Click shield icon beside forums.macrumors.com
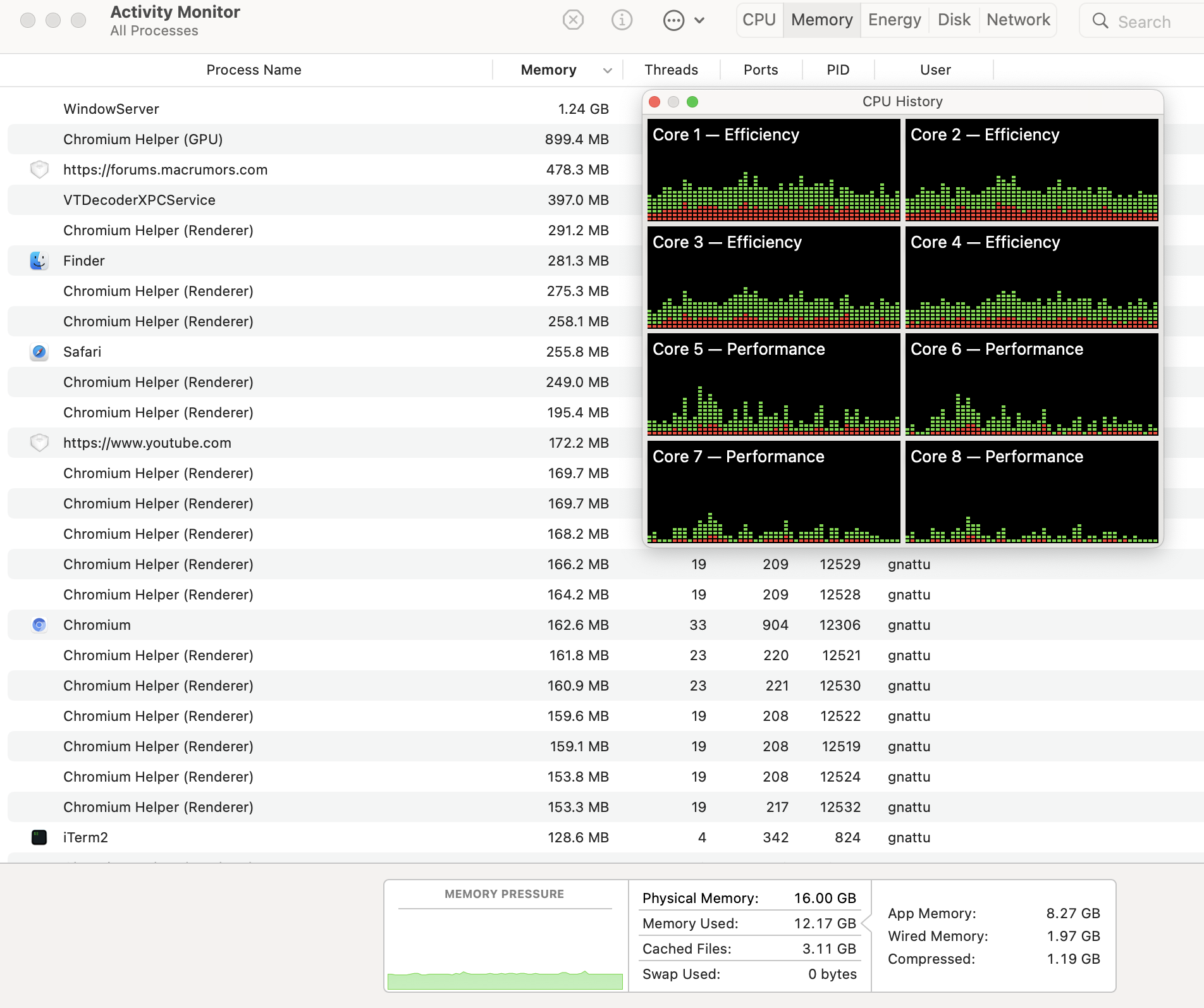1204x1008 pixels. (x=39, y=169)
